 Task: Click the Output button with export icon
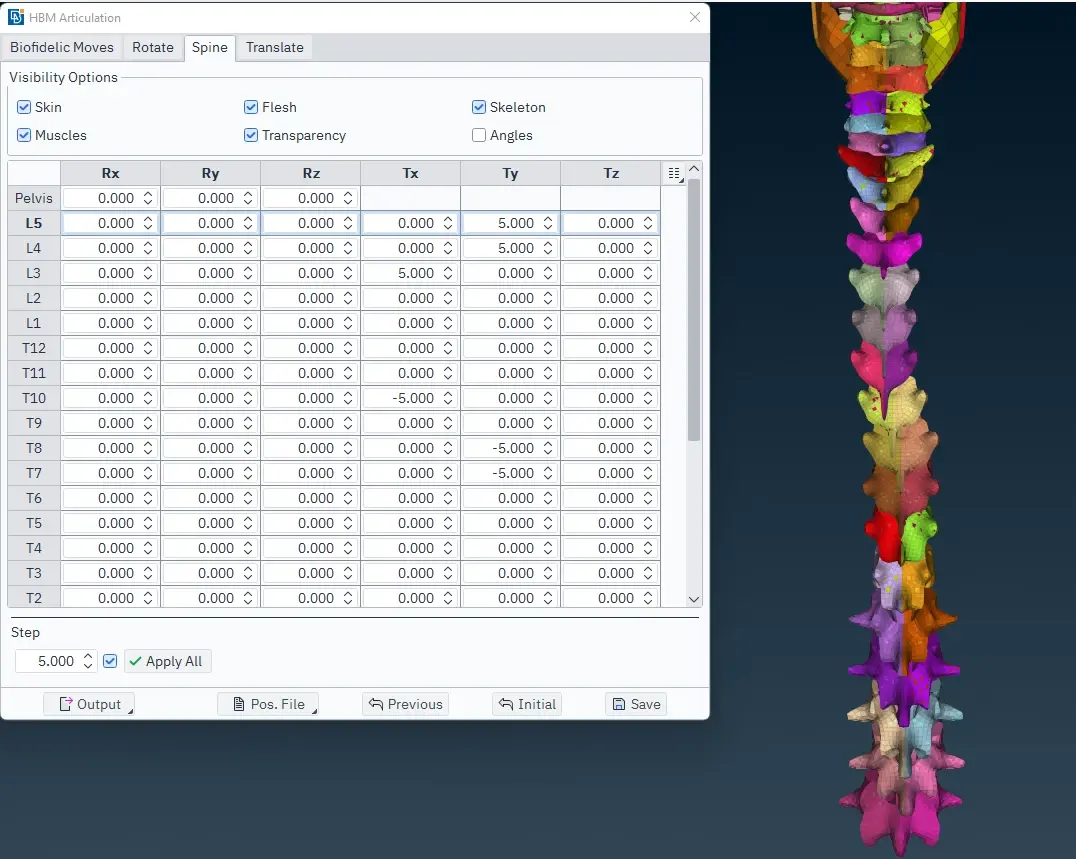(89, 705)
